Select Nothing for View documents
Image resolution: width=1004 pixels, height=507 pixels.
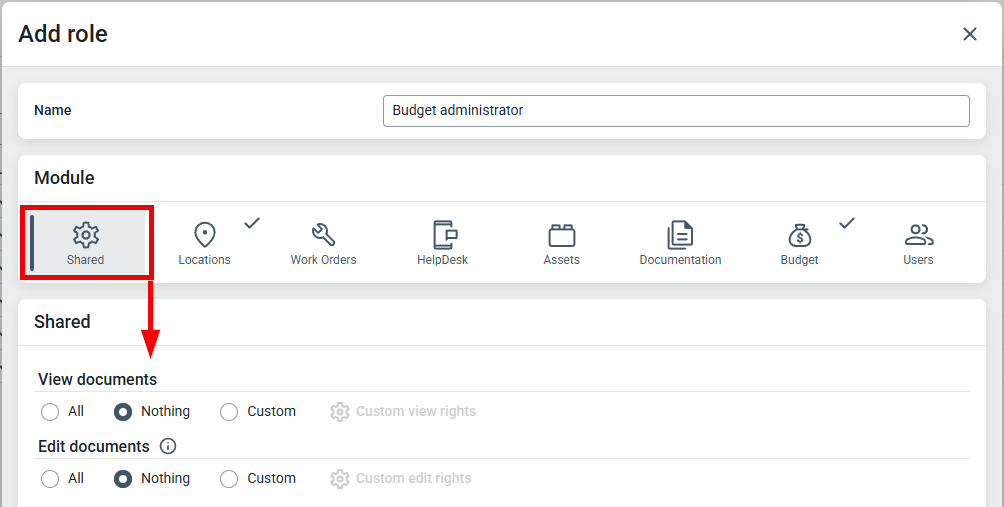(x=123, y=412)
